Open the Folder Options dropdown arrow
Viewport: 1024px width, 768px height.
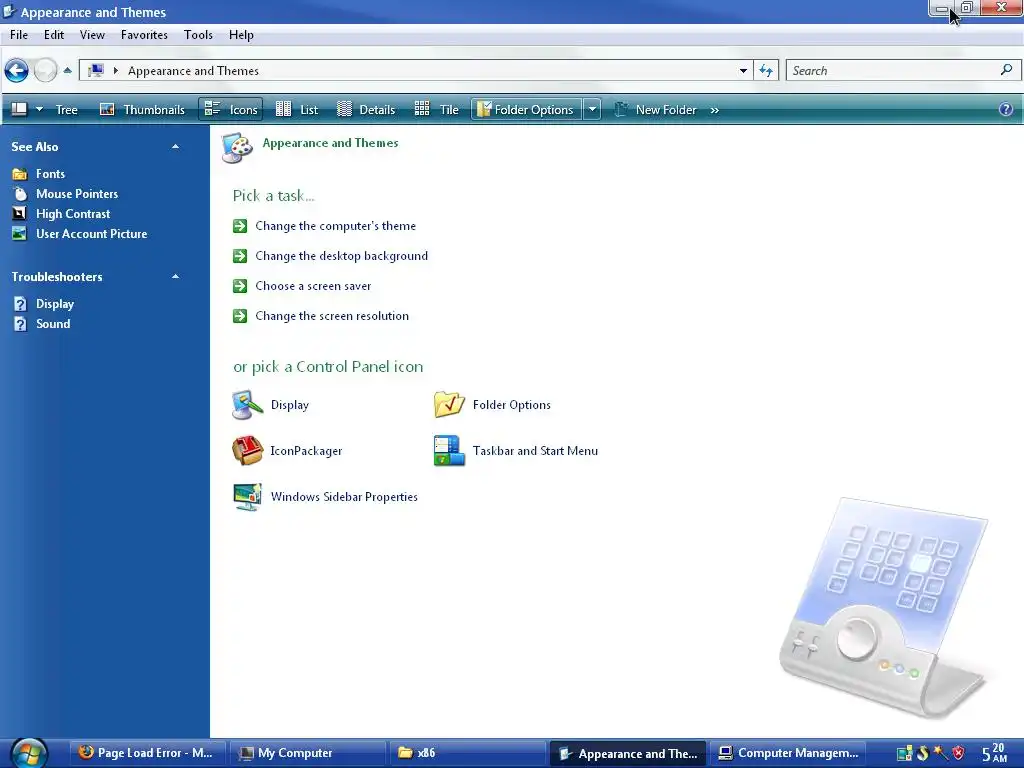coord(592,110)
